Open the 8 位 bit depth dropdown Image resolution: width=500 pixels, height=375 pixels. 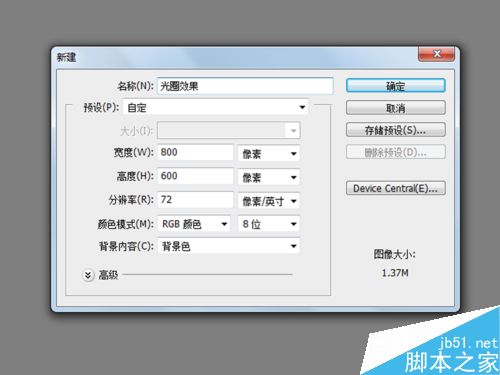pos(269,224)
